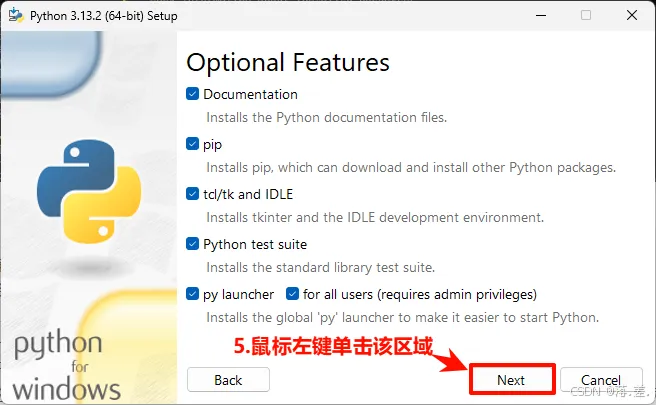Viewport: 656px width, 405px height.
Task: Disable the tcl/tk and IDLE option
Action: coord(193,194)
